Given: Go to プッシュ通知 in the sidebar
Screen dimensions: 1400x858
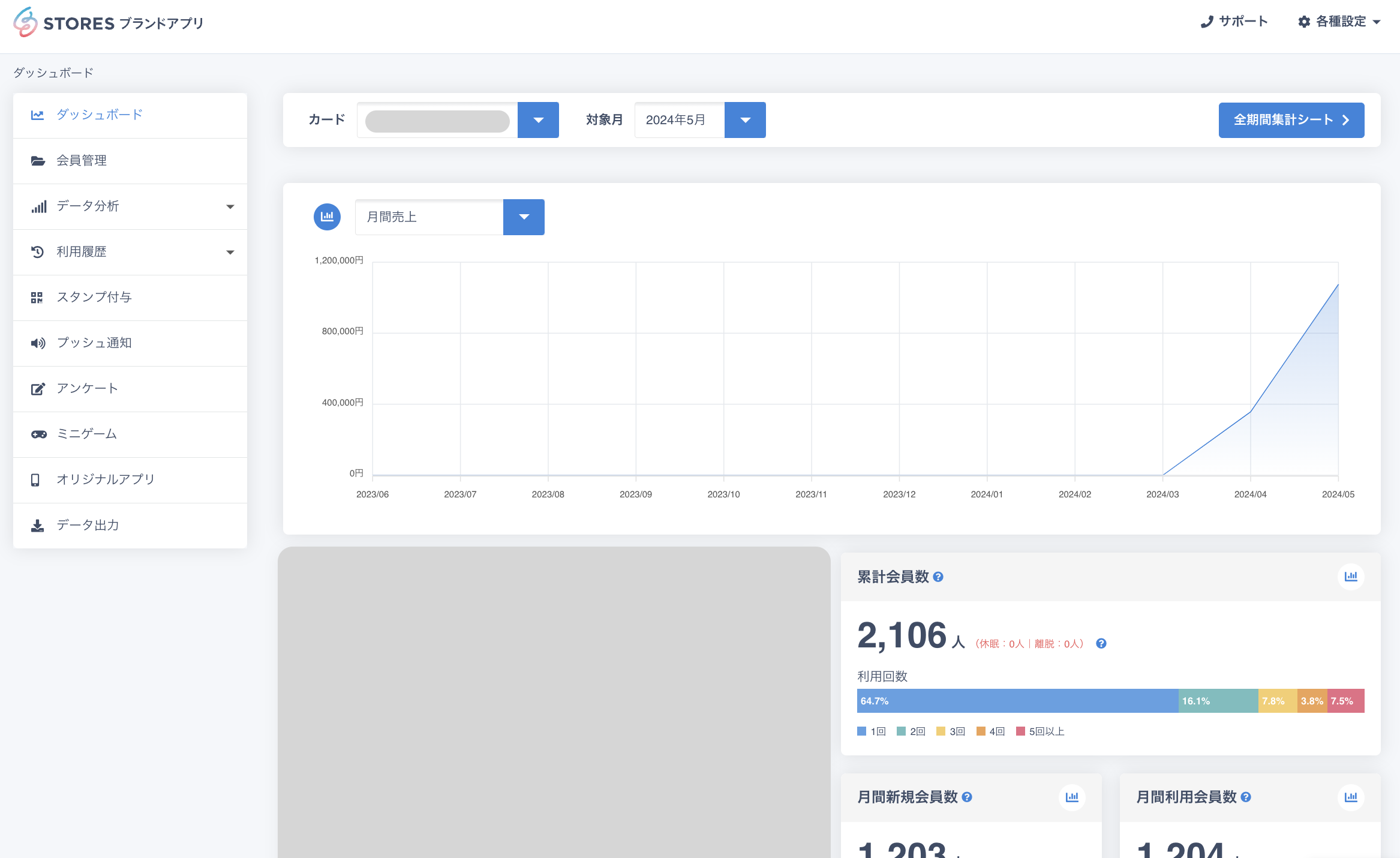Looking at the screenshot, I should coord(94,343).
